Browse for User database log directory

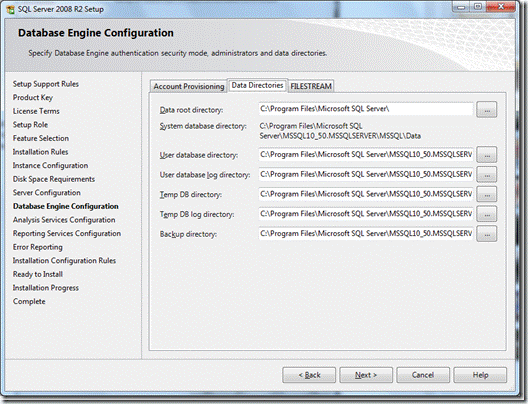(x=487, y=175)
